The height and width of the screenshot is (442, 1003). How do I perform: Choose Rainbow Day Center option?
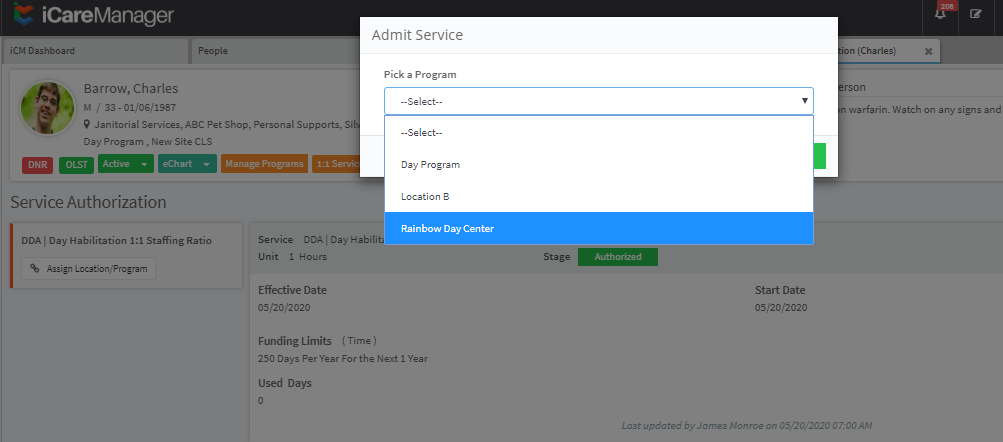[x=599, y=228]
